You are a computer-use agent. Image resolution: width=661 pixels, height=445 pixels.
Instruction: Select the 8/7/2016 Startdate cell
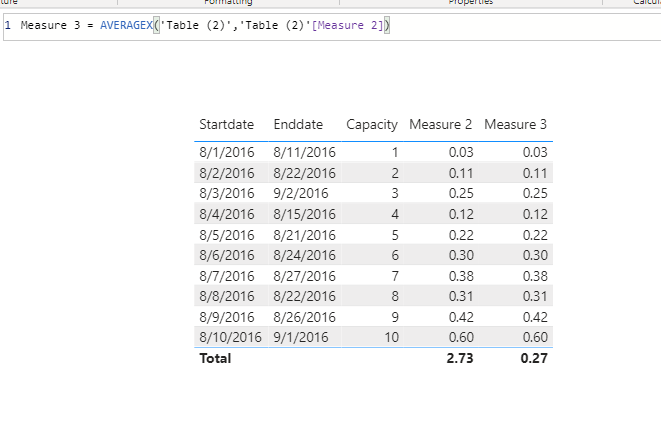pos(227,276)
